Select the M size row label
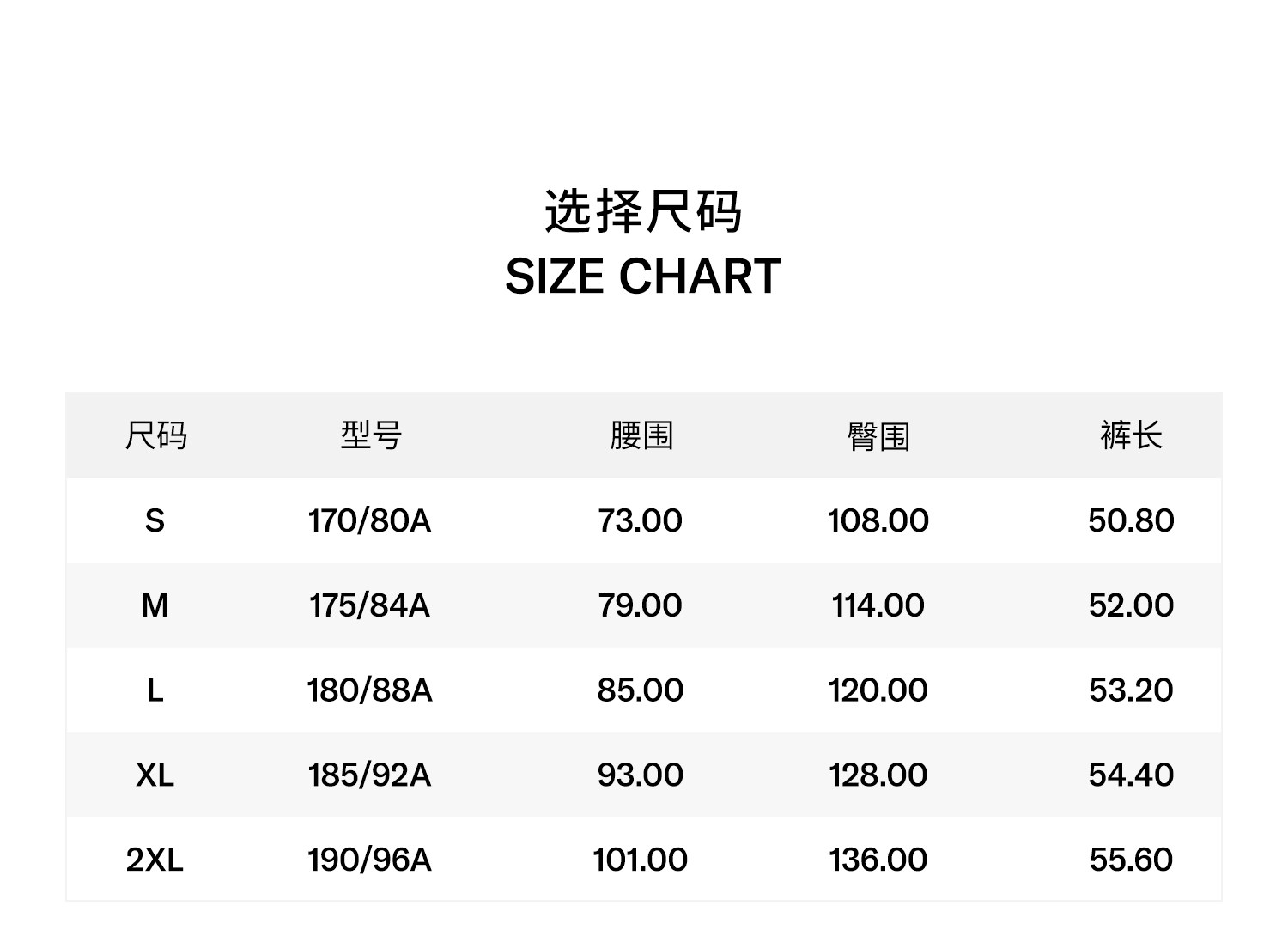 coord(155,605)
